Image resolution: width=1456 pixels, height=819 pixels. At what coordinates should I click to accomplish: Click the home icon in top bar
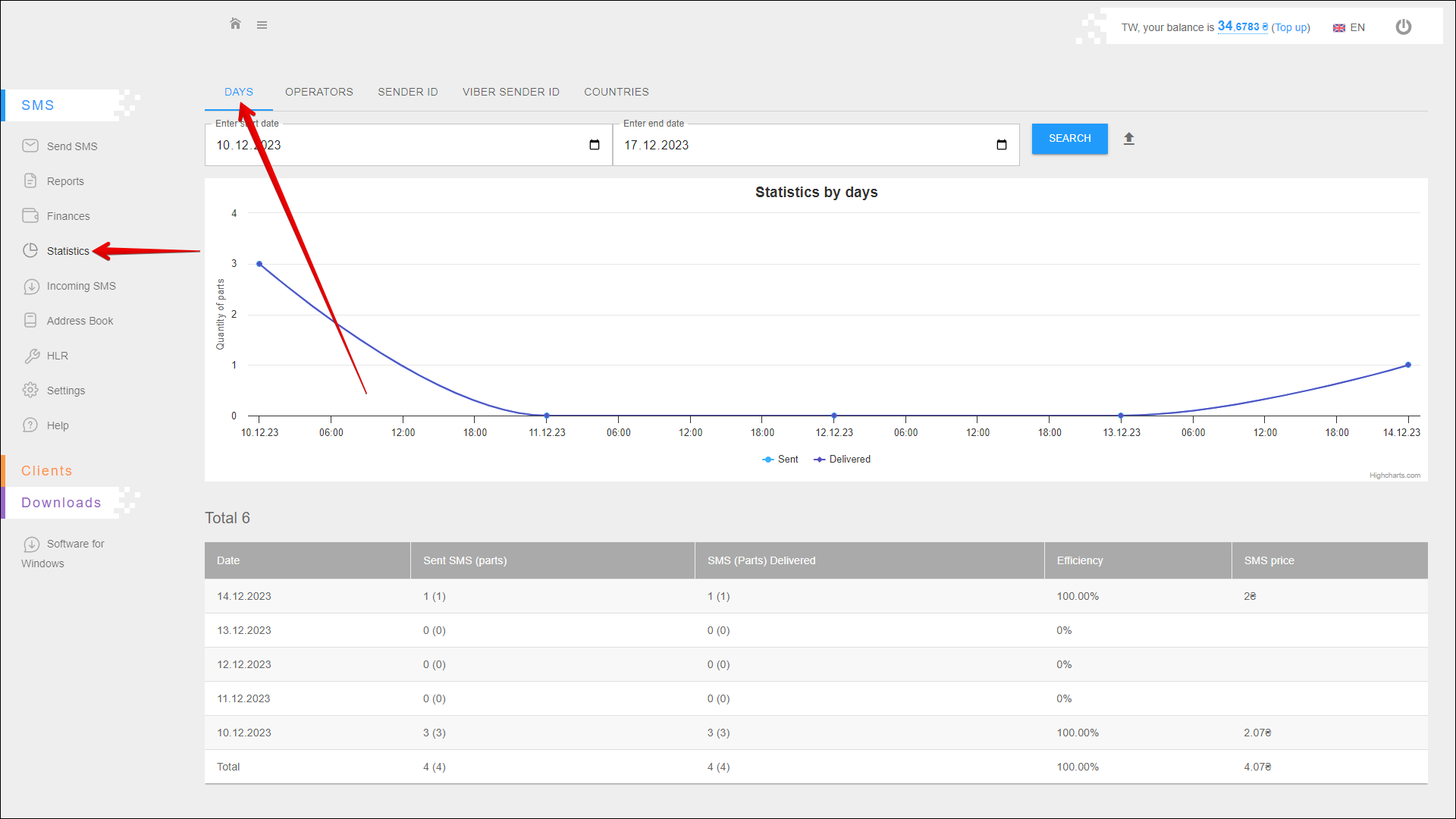tap(235, 24)
